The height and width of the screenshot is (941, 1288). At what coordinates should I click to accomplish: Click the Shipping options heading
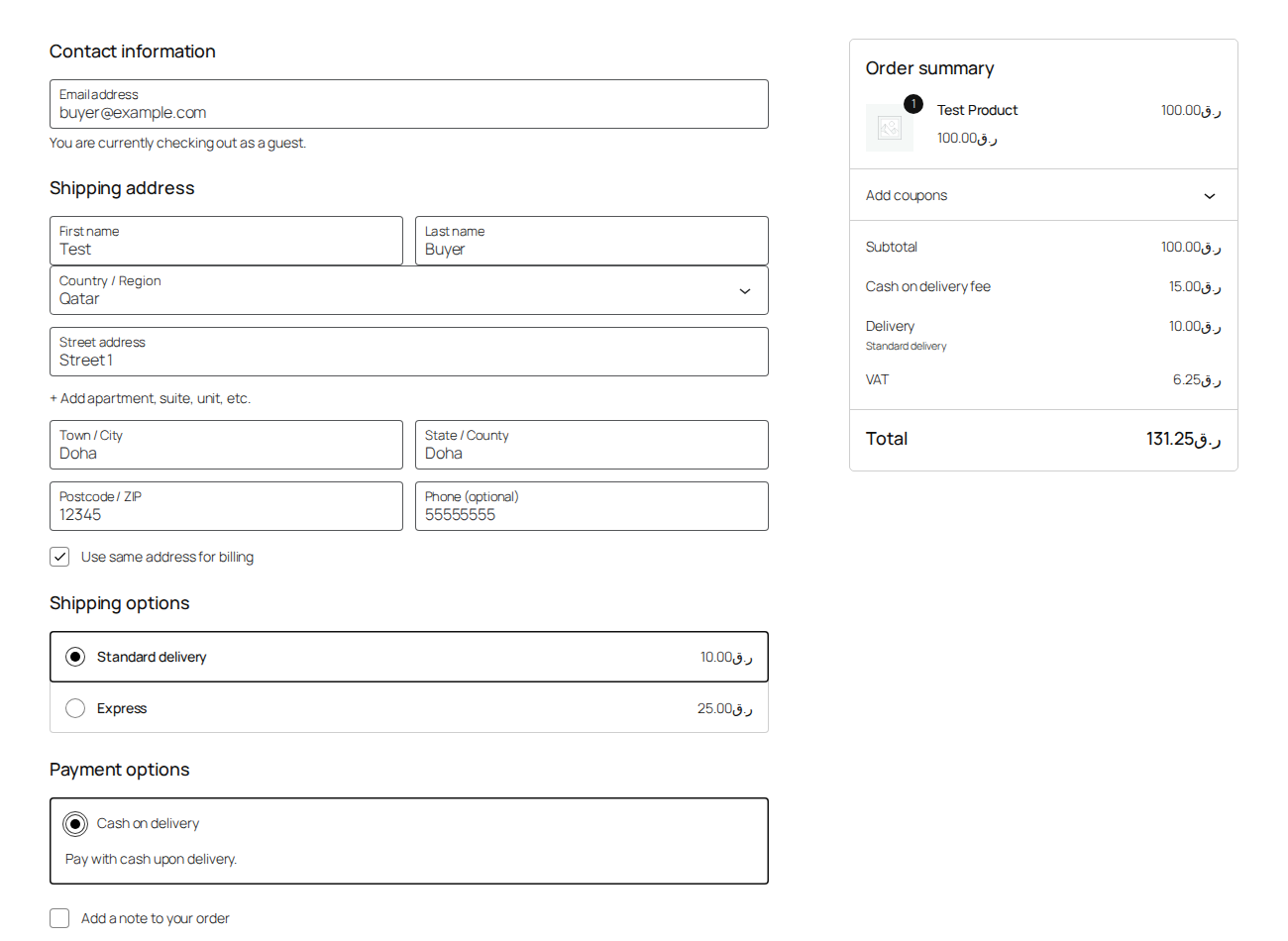pyautogui.click(x=119, y=603)
